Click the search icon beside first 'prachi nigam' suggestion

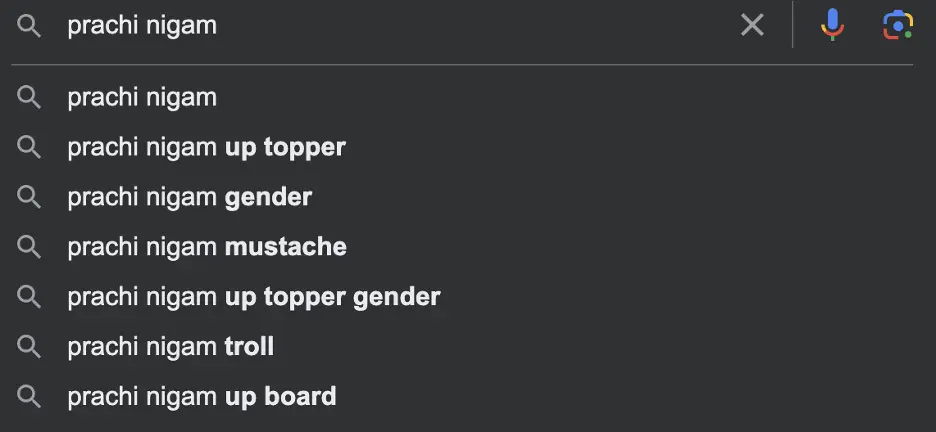tap(29, 98)
